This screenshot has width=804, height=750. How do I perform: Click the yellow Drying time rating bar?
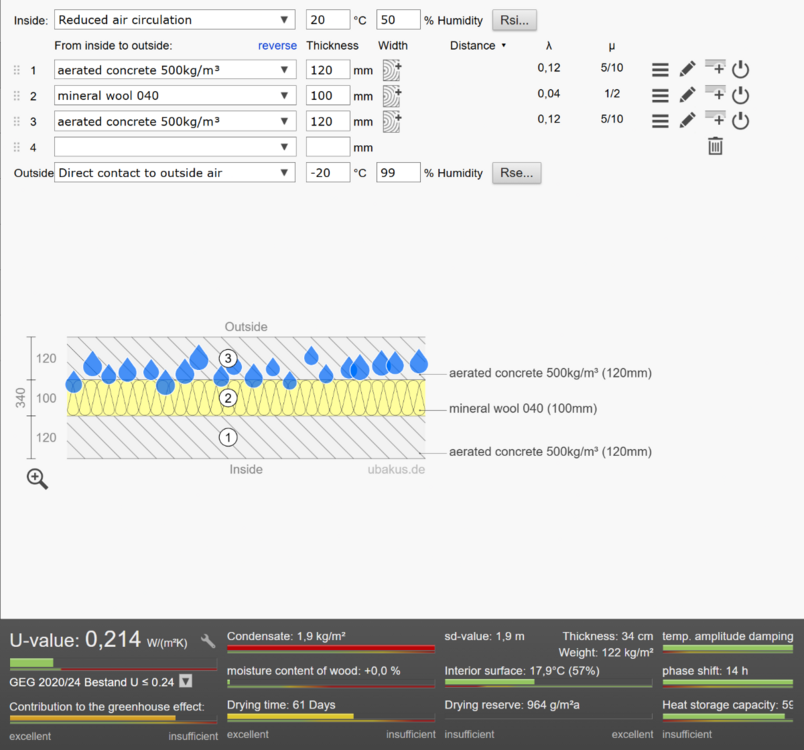coord(290,717)
